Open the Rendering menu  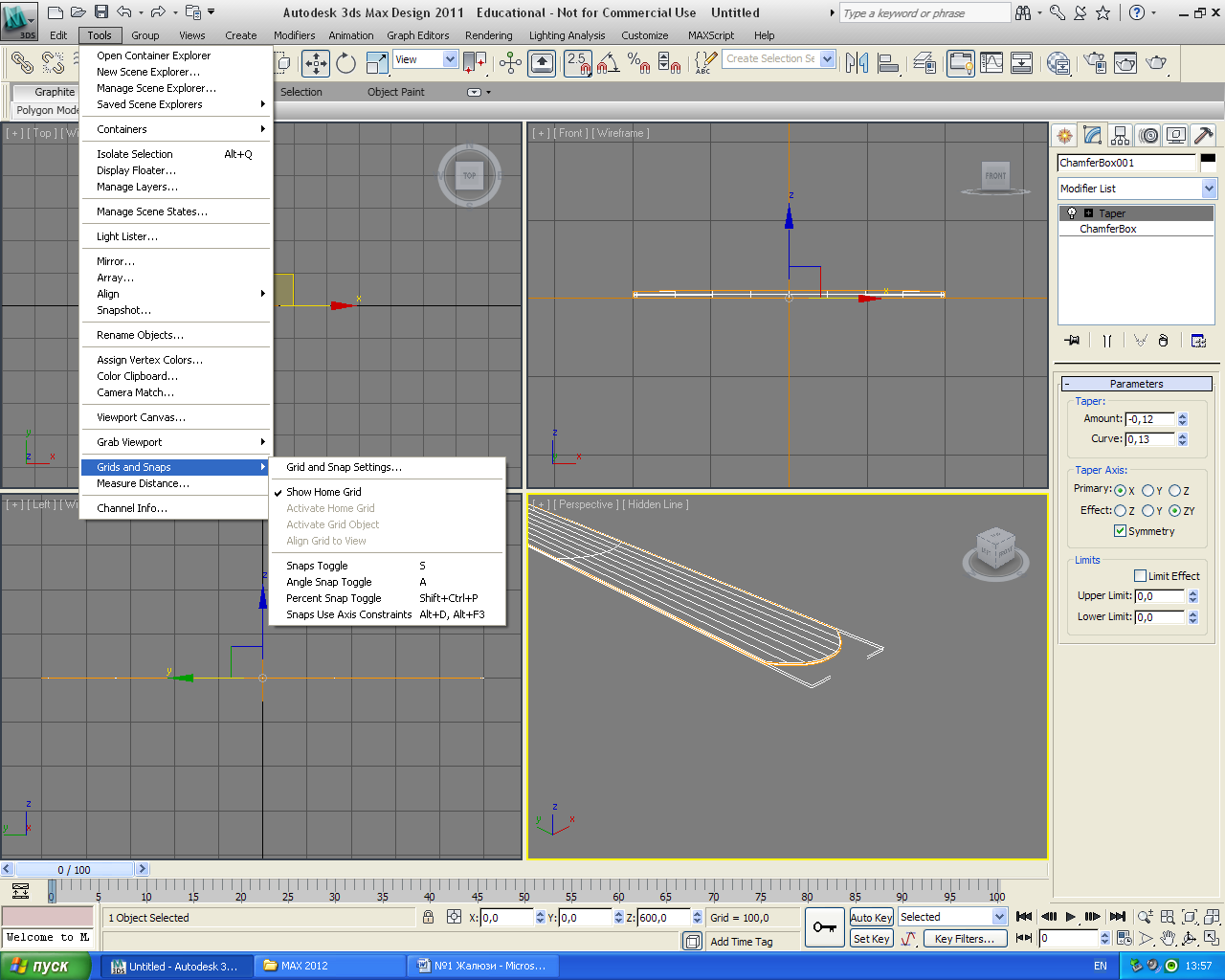click(489, 35)
